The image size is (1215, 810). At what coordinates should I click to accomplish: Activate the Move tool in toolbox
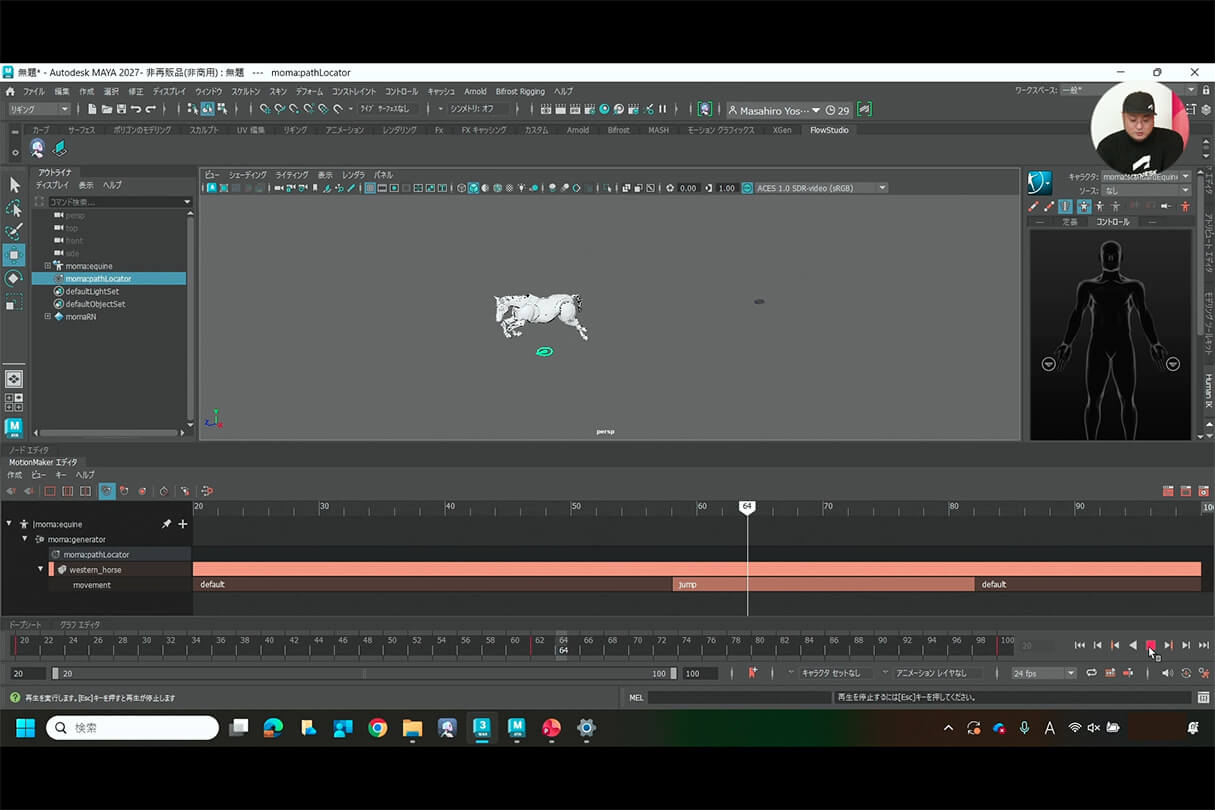[14, 255]
